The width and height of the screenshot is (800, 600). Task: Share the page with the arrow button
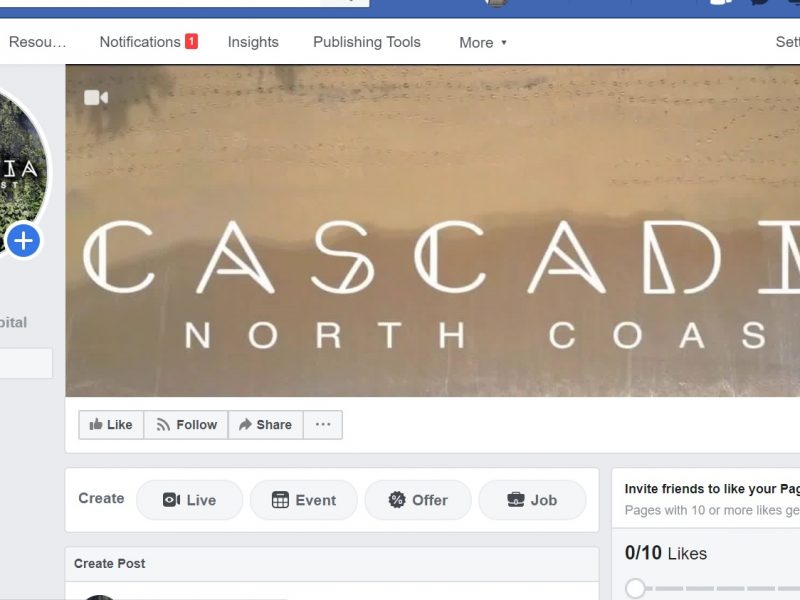tap(266, 424)
